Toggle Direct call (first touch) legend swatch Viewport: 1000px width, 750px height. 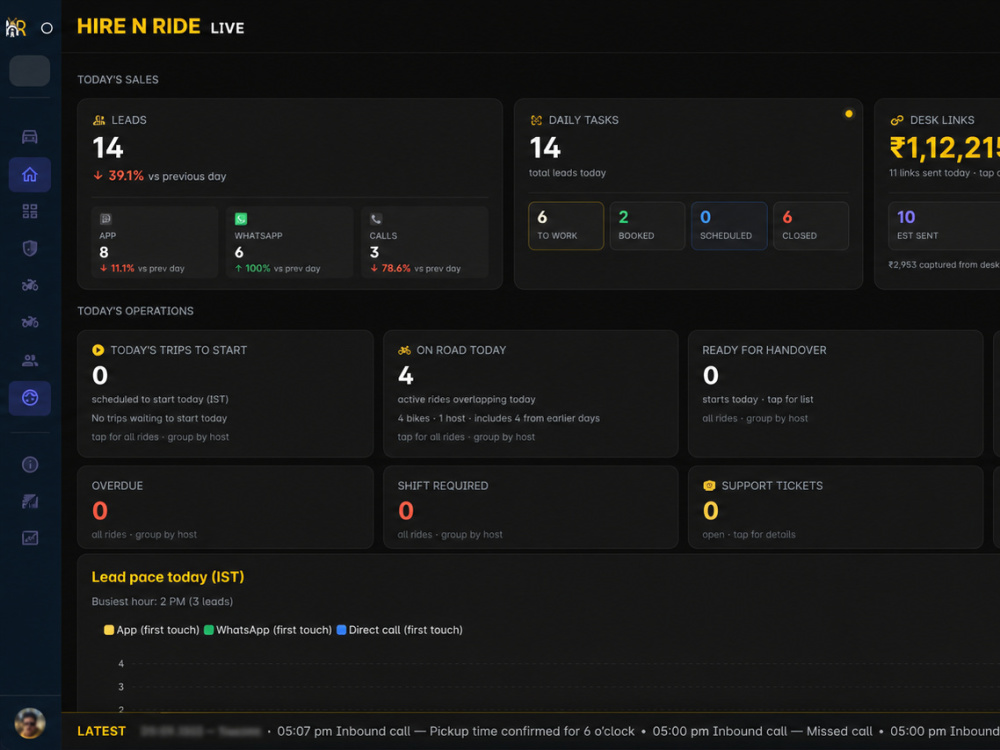341,630
